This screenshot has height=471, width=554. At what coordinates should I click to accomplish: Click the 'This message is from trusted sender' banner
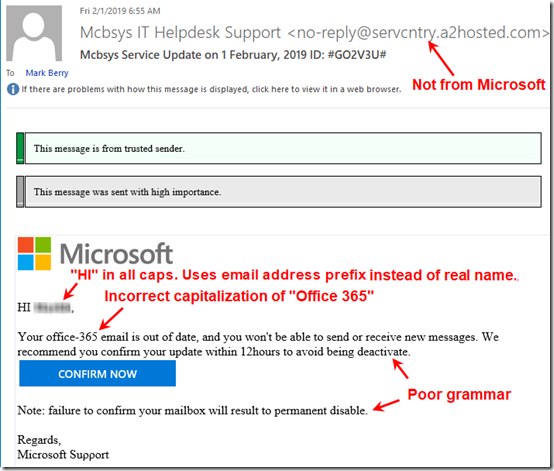(283, 148)
